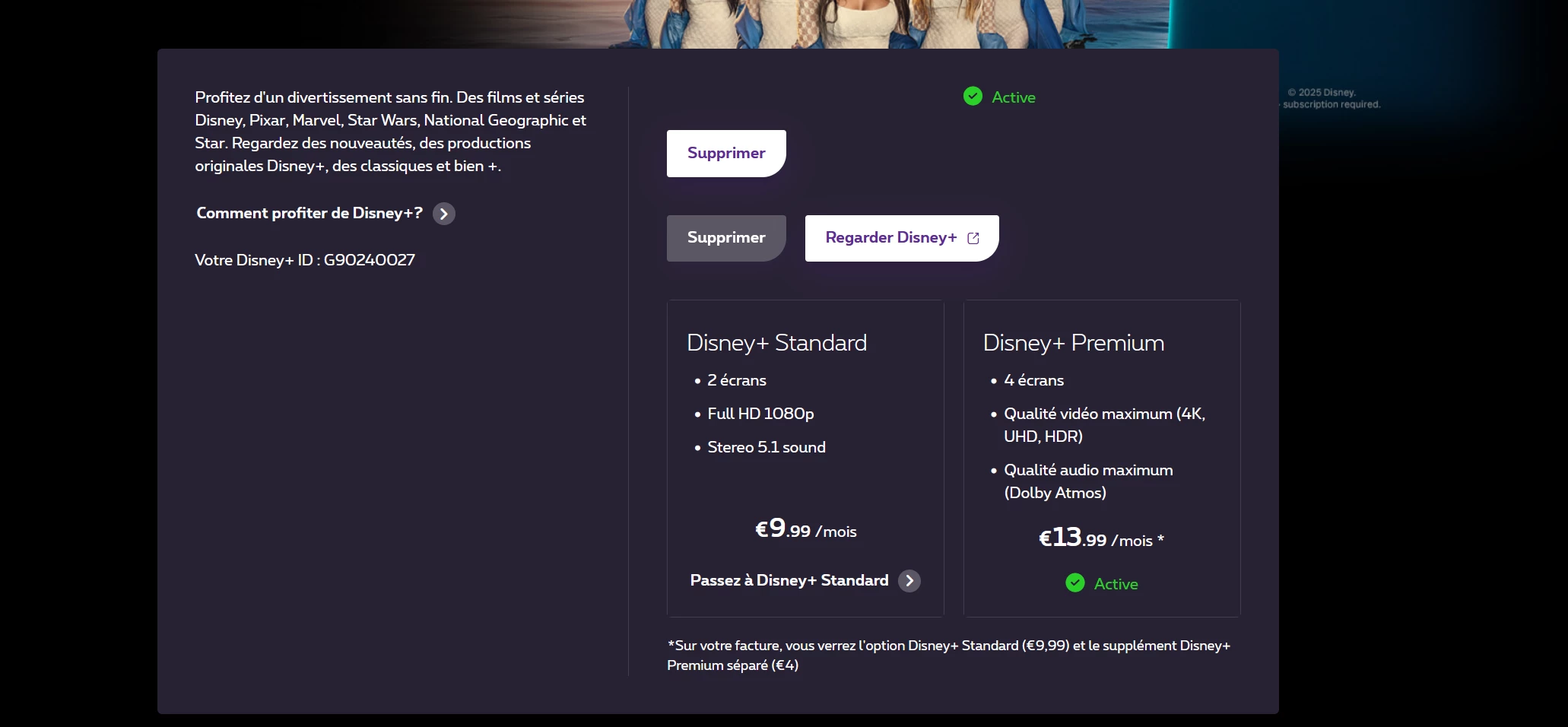Click the grey Supprimer button

coord(726,238)
